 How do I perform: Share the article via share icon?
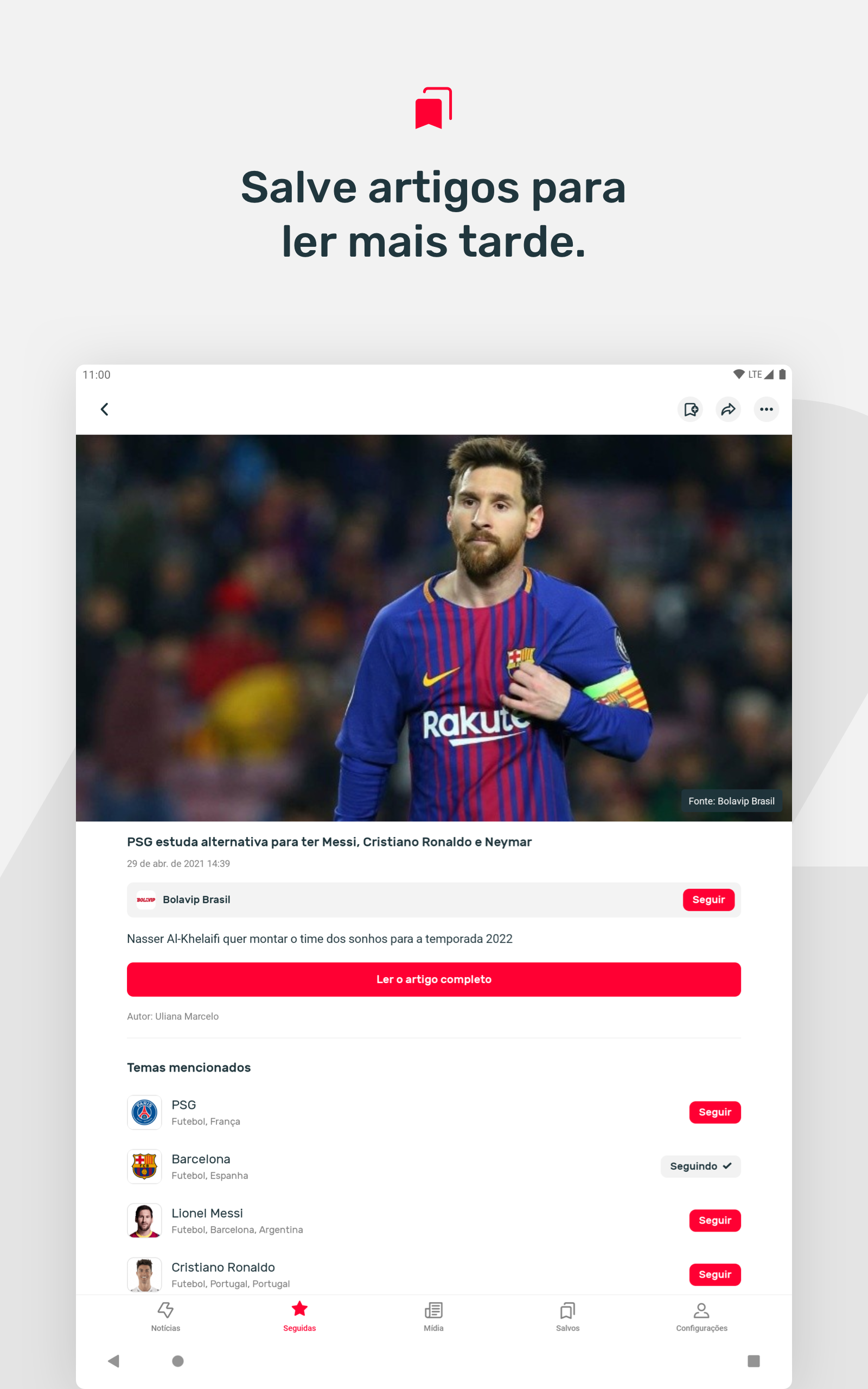728,409
